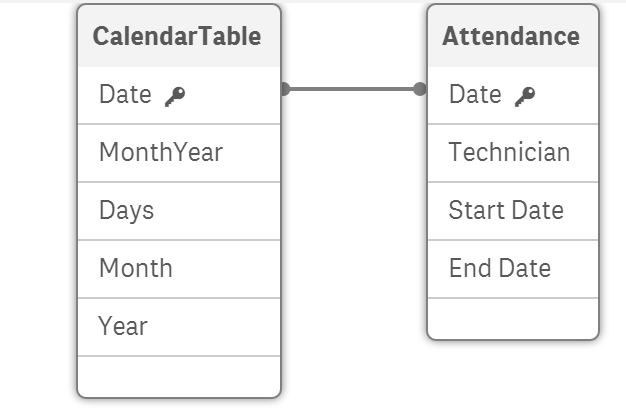
Task: Select the Days field
Action: (127, 211)
